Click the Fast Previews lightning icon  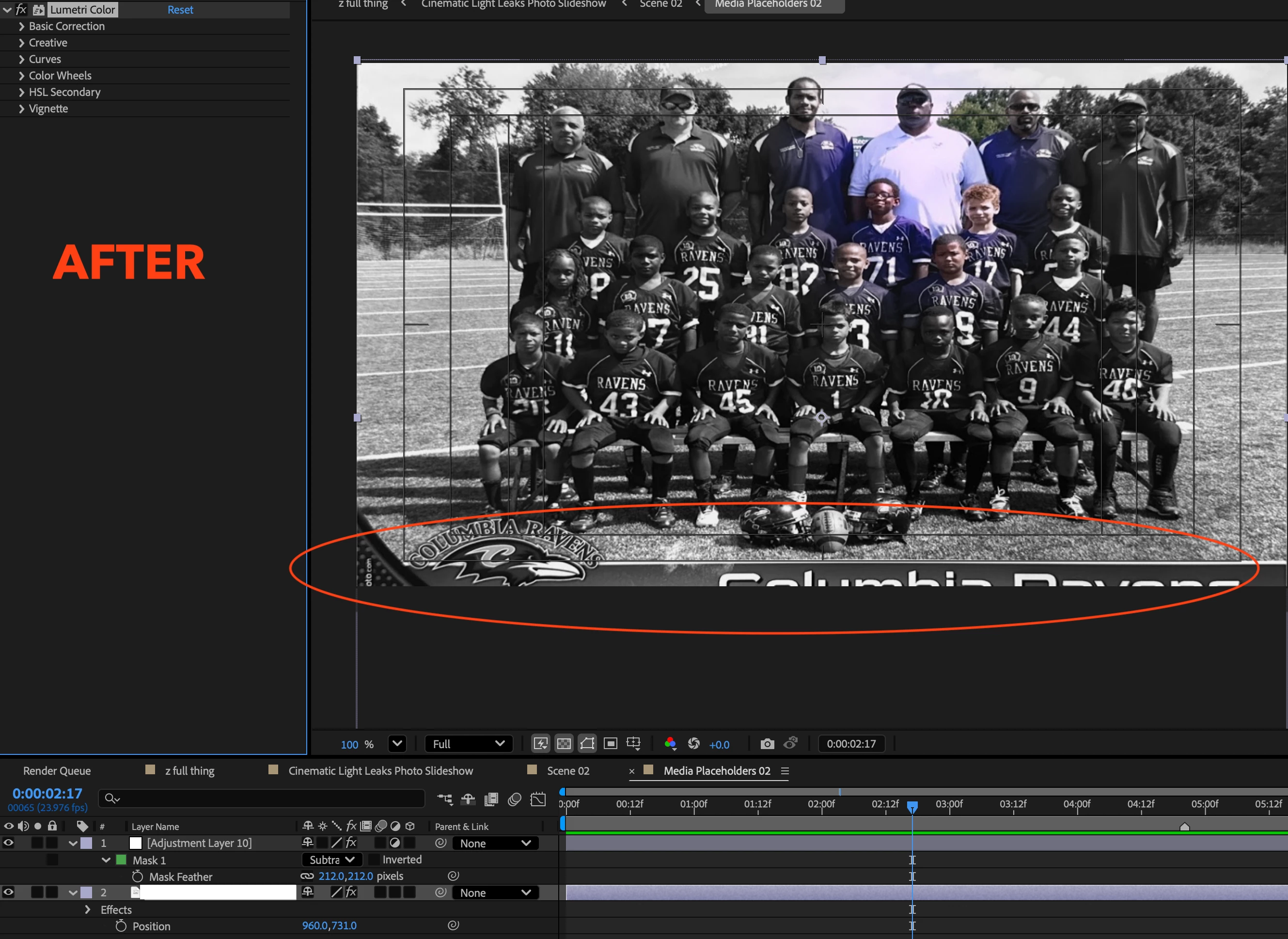point(540,743)
